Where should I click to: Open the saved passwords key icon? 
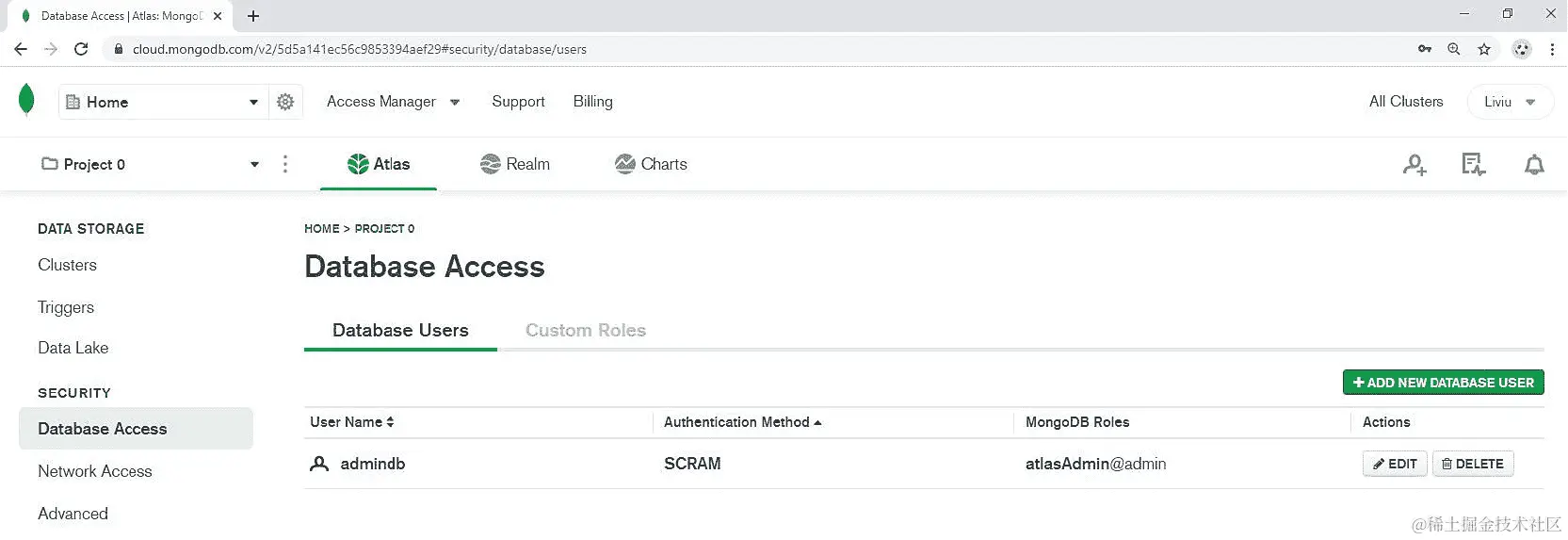(1425, 49)
